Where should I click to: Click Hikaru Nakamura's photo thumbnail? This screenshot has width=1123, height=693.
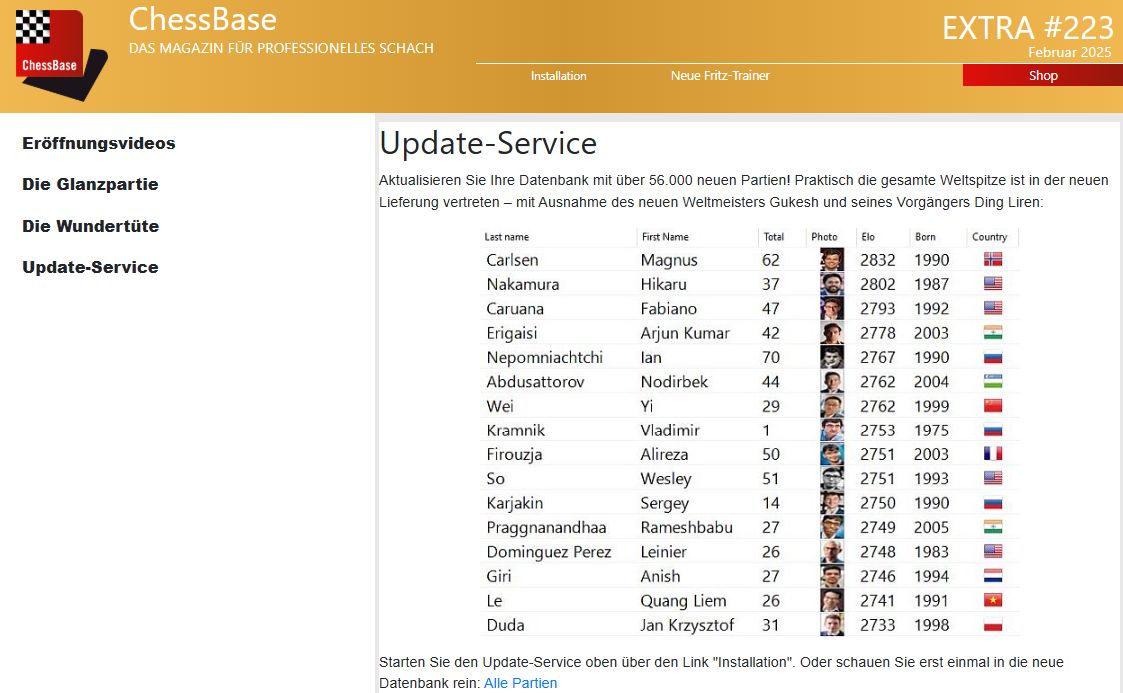(831, 284)
